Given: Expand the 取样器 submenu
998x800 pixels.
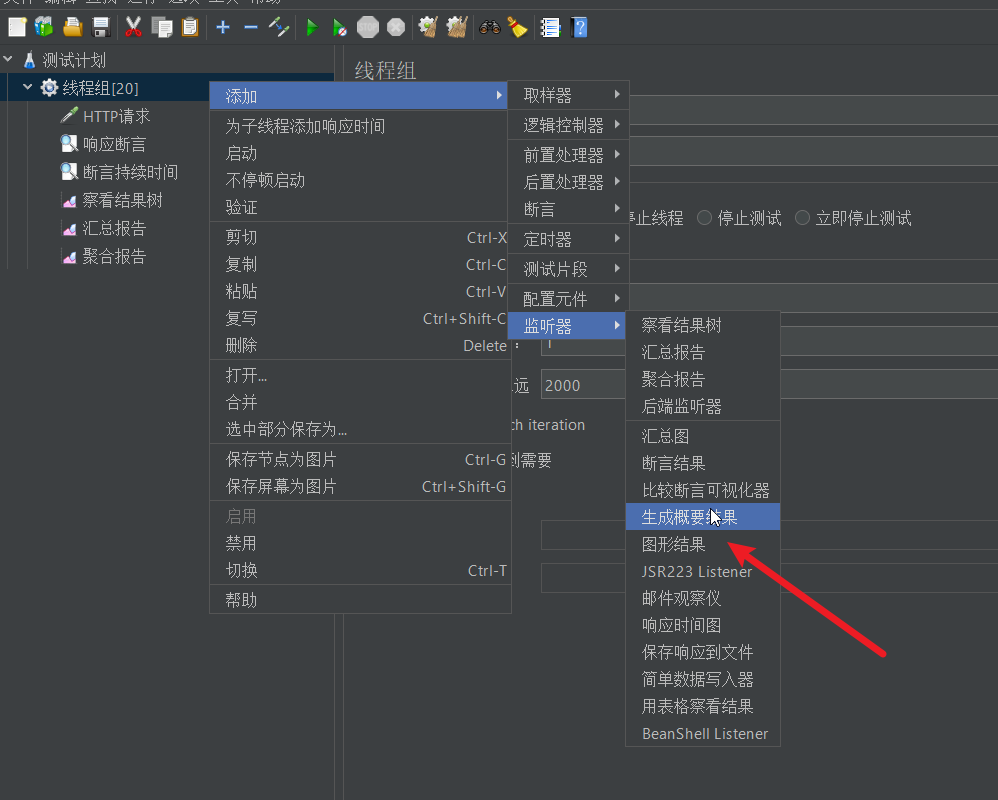Looking at the screenshot, I should click(568, 95).
